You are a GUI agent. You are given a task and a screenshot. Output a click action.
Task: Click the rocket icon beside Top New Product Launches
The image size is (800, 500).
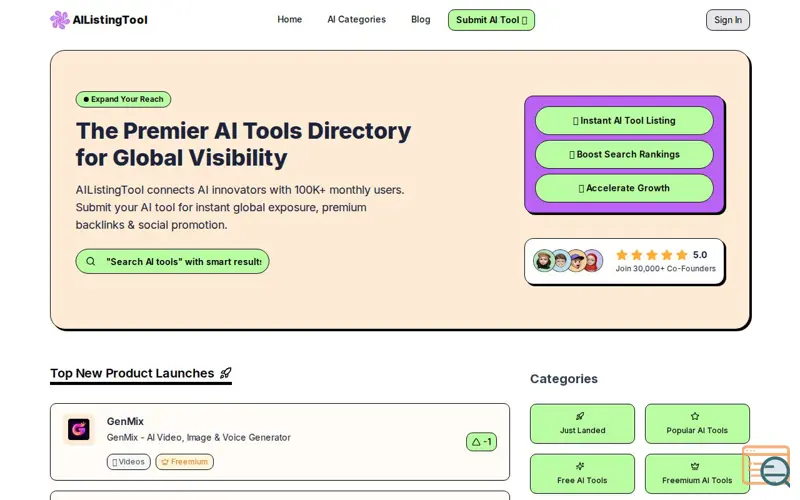[226, 373]
